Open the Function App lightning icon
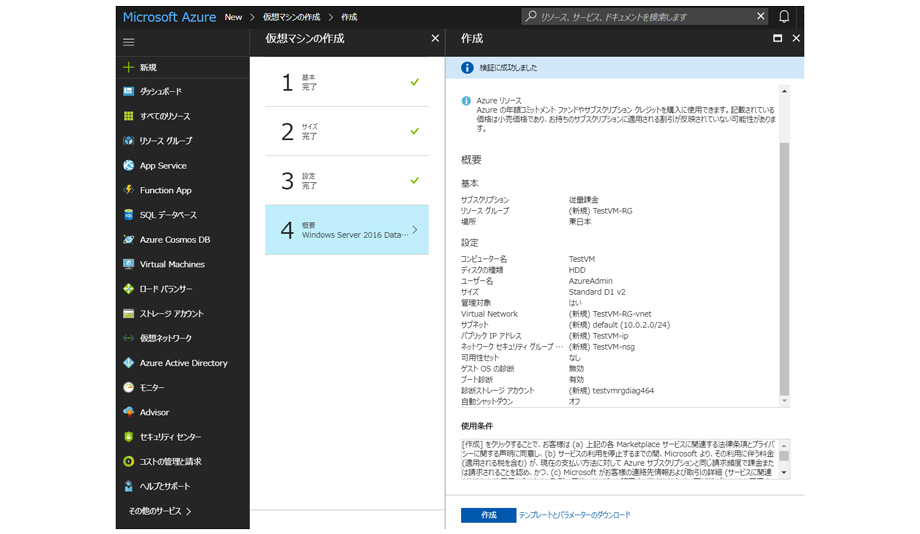Viewport: 920px width, 534px height. pyautogui.click(x=129, y=190)
